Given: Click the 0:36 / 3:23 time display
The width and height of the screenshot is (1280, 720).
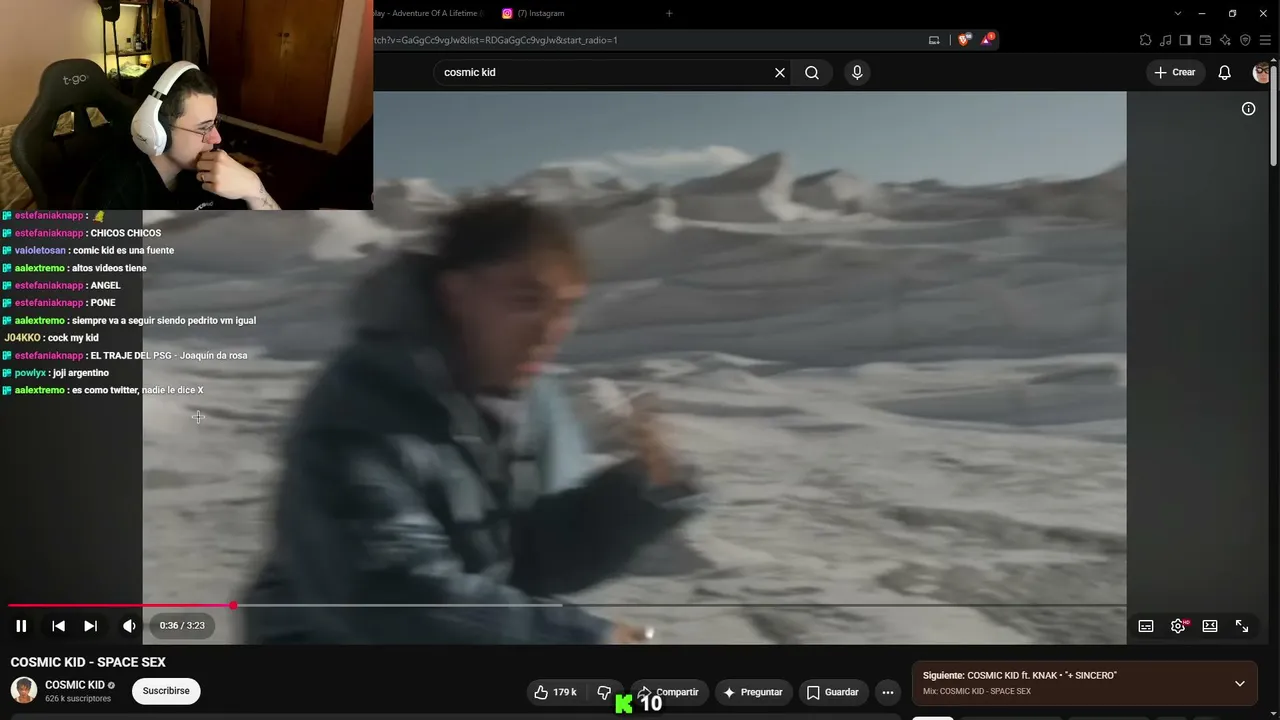Looking at the screenshot, I should coord(182,626).
